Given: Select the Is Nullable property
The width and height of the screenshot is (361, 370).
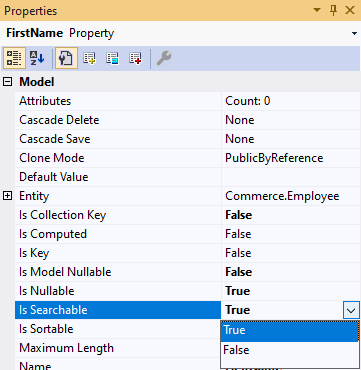Looking at the screenshot, I should point(118,291).
